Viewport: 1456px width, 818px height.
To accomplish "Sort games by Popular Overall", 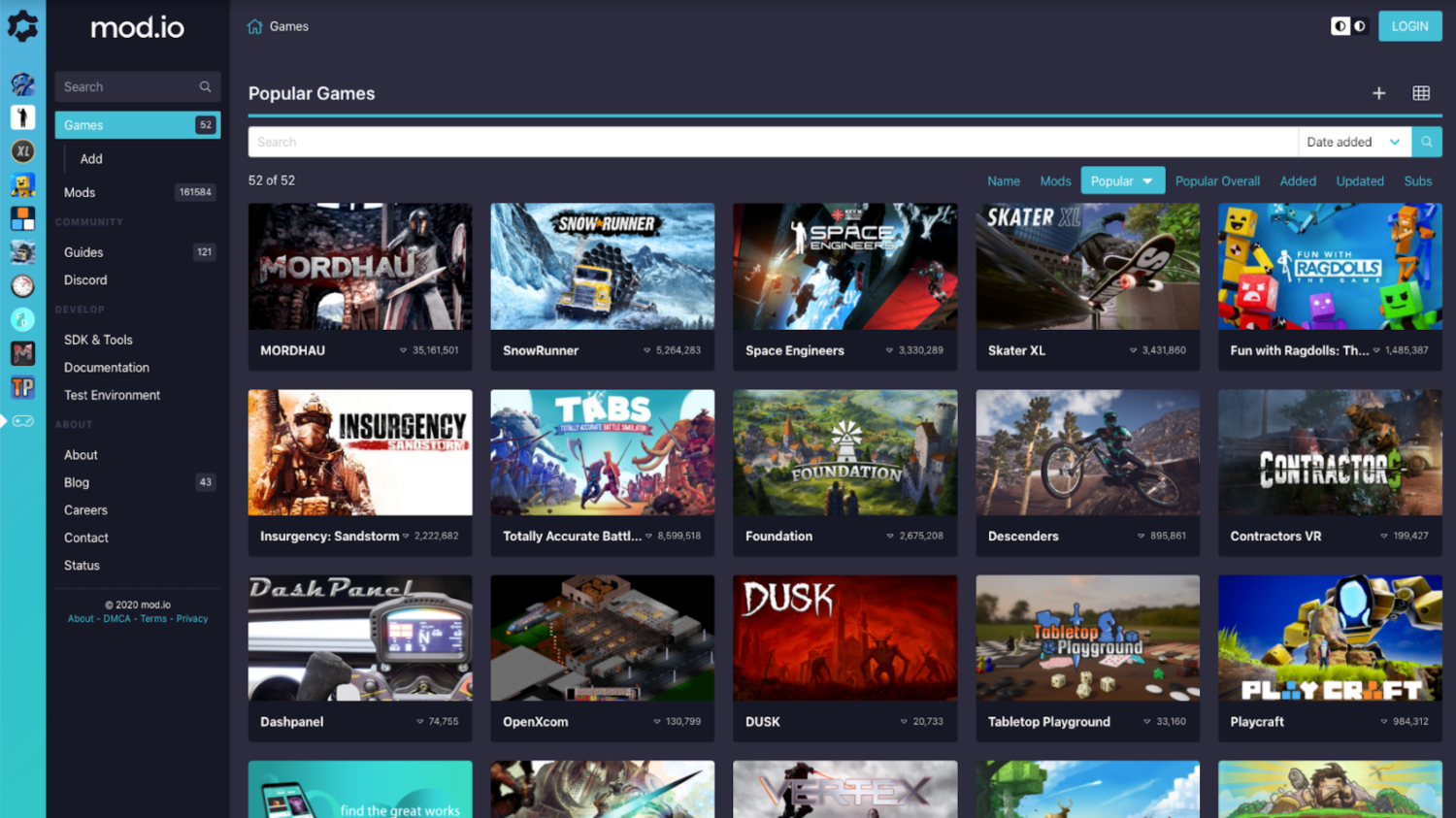I will pyautogui.click(x=1217, y=181).
